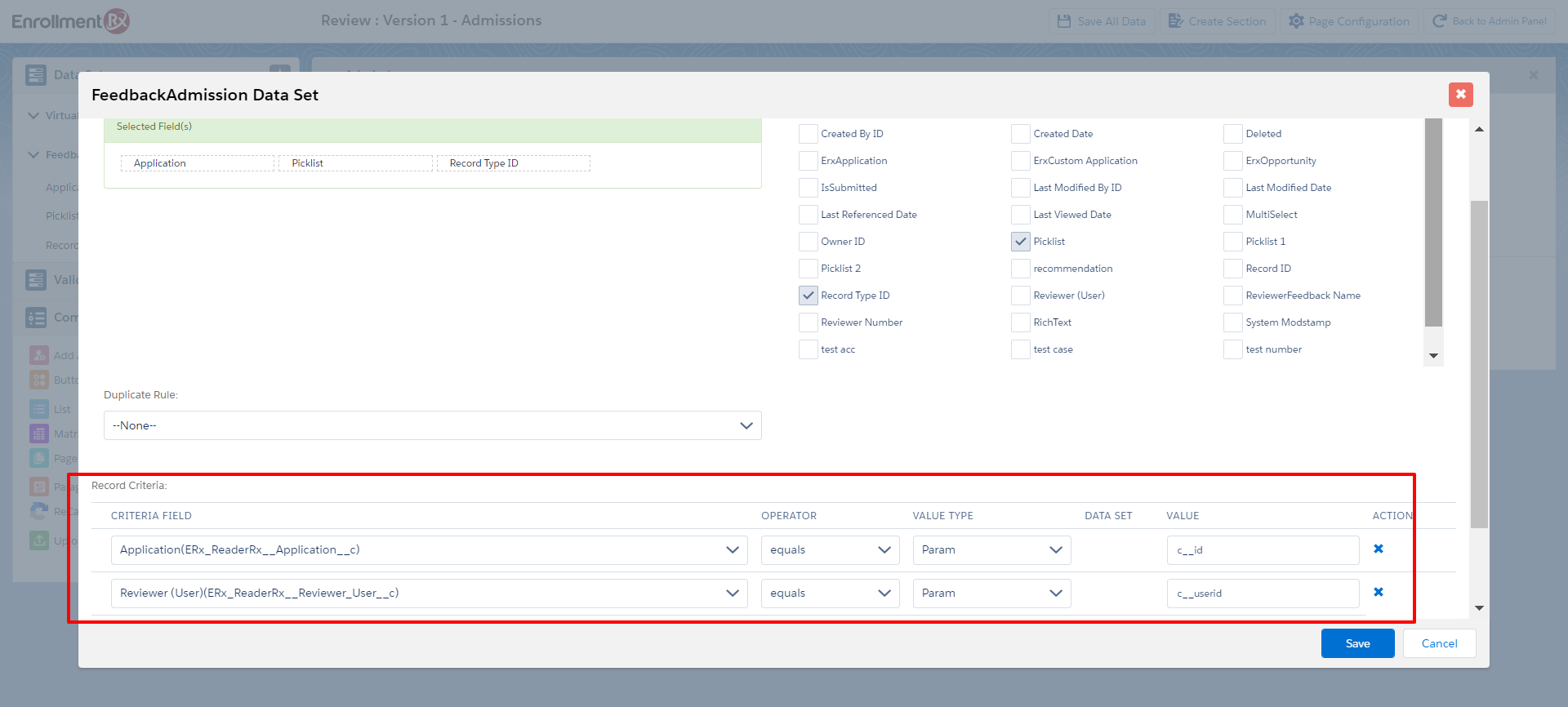Image resolution: width=1568 pixels, height=707 pixels.
Task: Open Value Type dropdown for Application row
Action: 991,550
